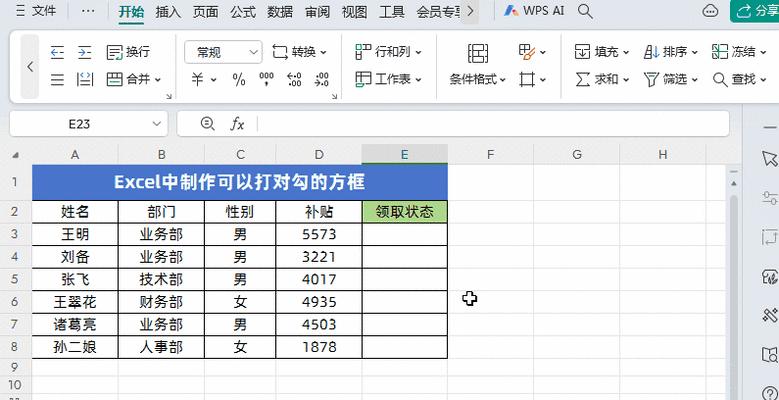Open the 查找 find dropdown
This screenshot has width=779, height=400.
click(739, 79)
